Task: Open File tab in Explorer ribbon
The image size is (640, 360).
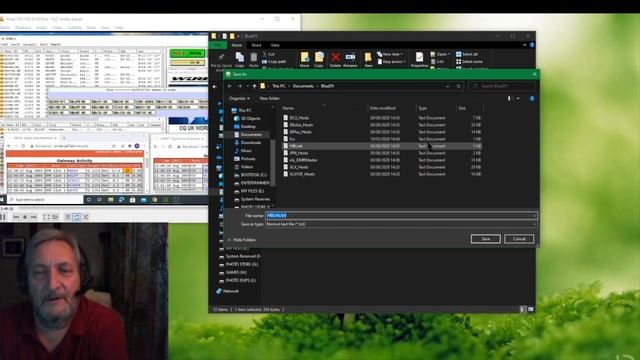Action: pos(218,45)
